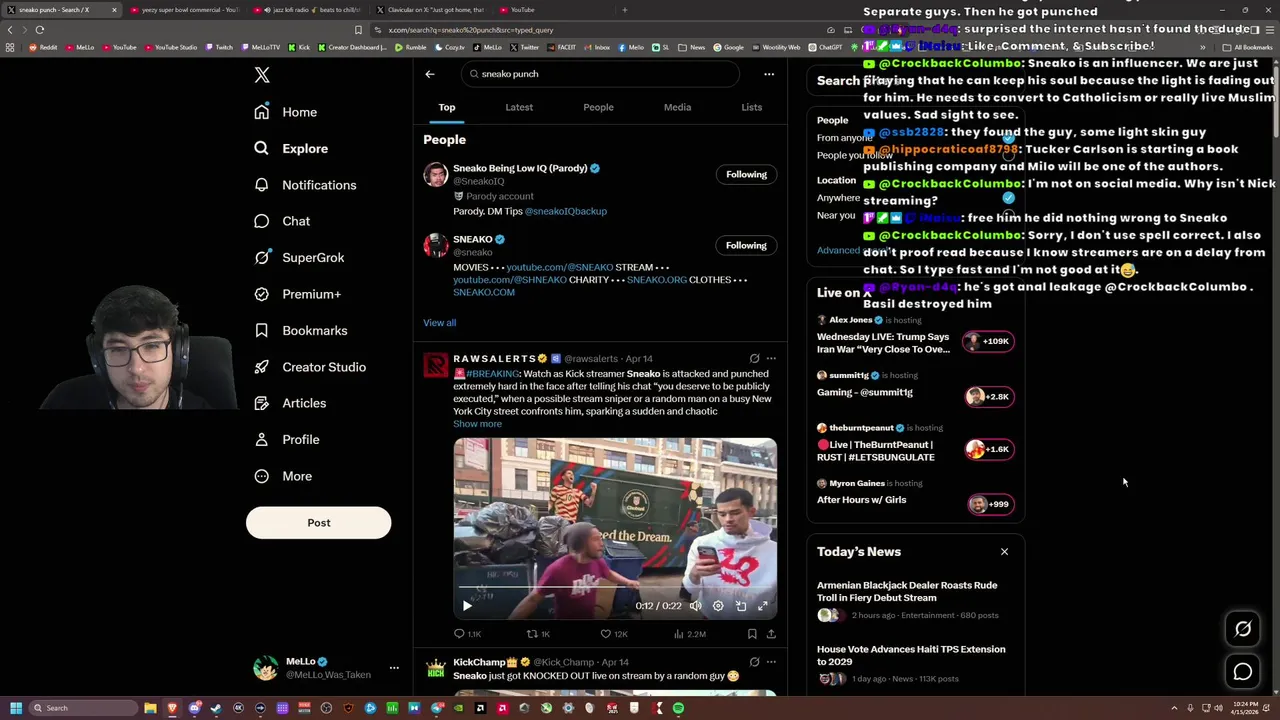This screenshot has width=1280, height=720.
Task: Click the sneako punch search field
Action: coord(600,74)
